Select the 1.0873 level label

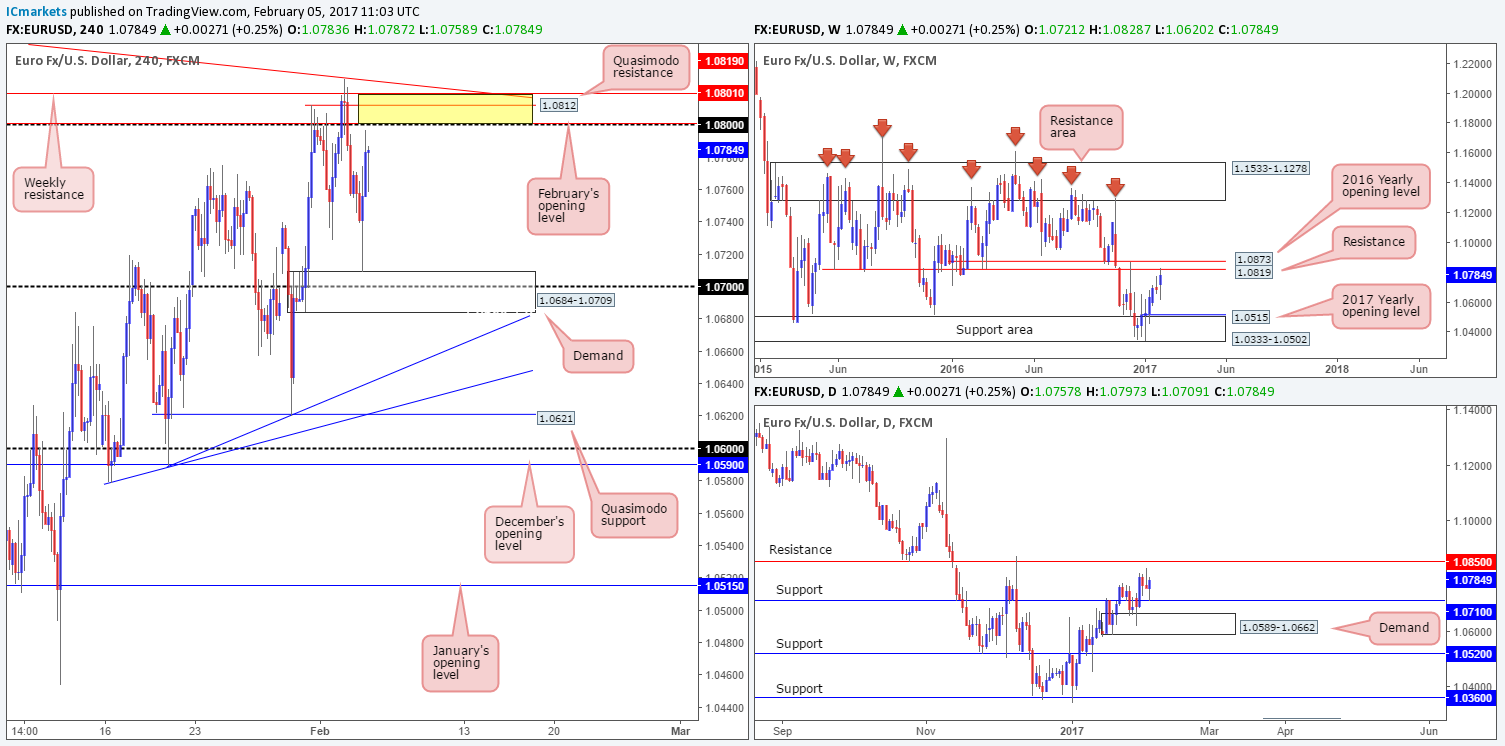click(x=1254, y=258)
